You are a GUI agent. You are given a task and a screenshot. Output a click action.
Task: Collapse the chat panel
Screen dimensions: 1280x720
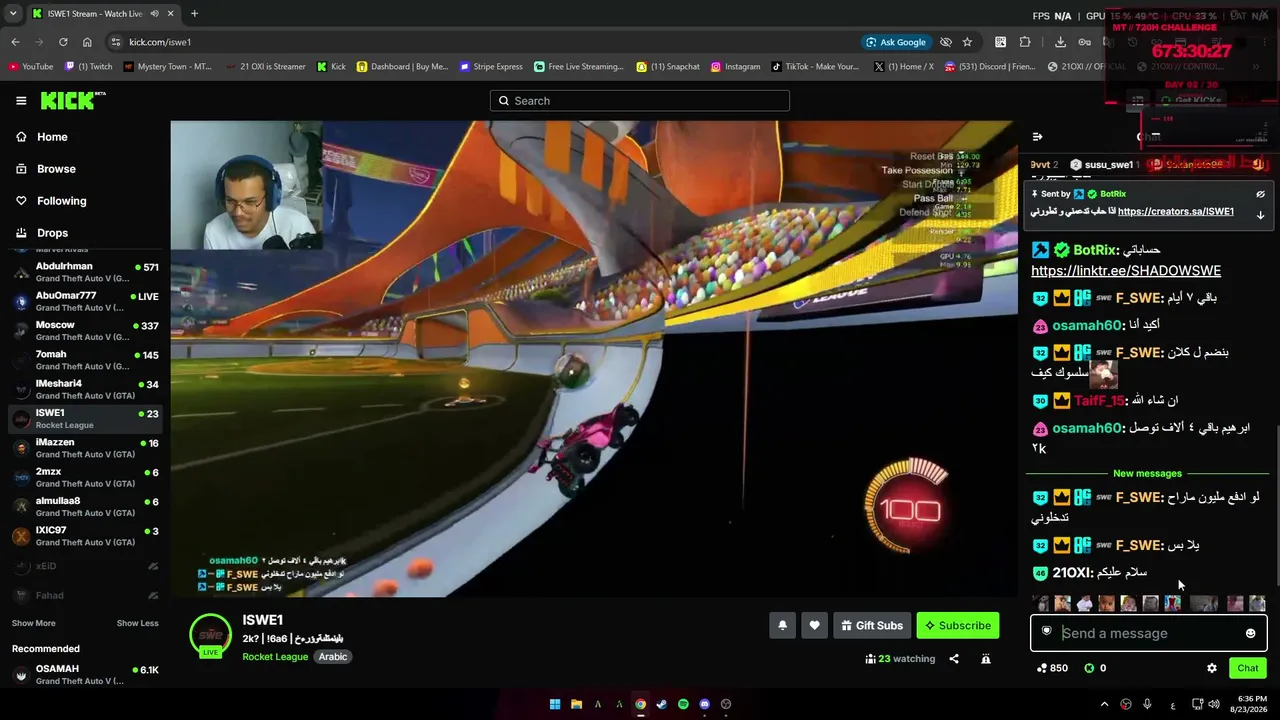1037,137
